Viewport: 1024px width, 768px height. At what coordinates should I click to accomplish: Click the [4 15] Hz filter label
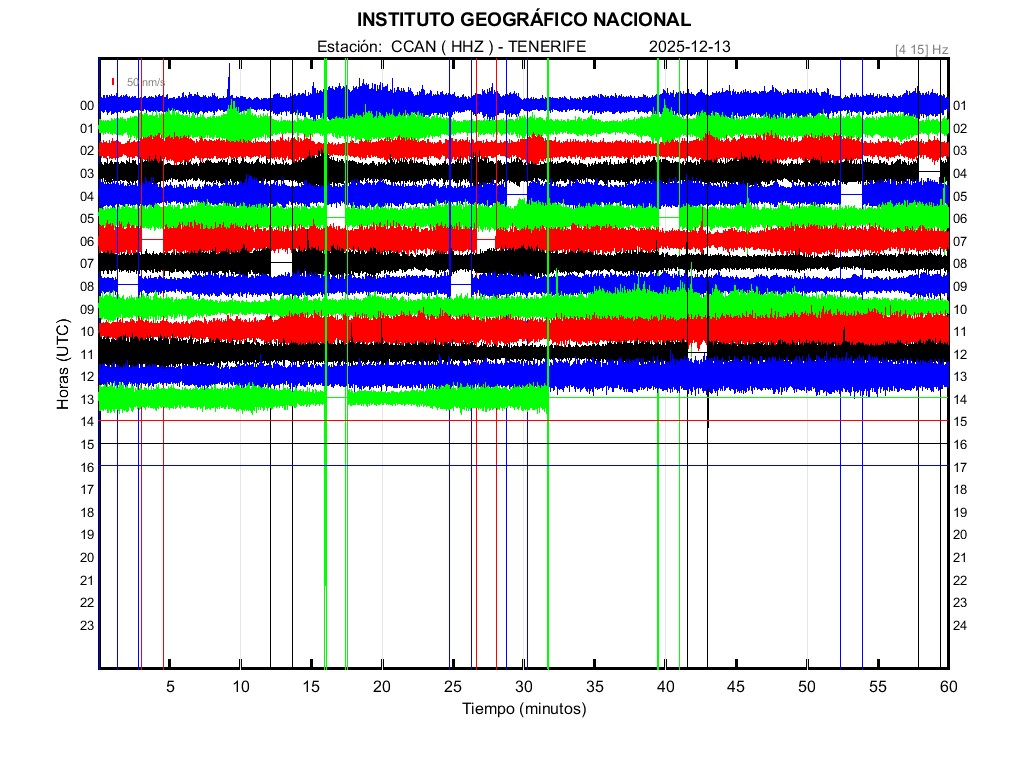[x=921, y=48]
